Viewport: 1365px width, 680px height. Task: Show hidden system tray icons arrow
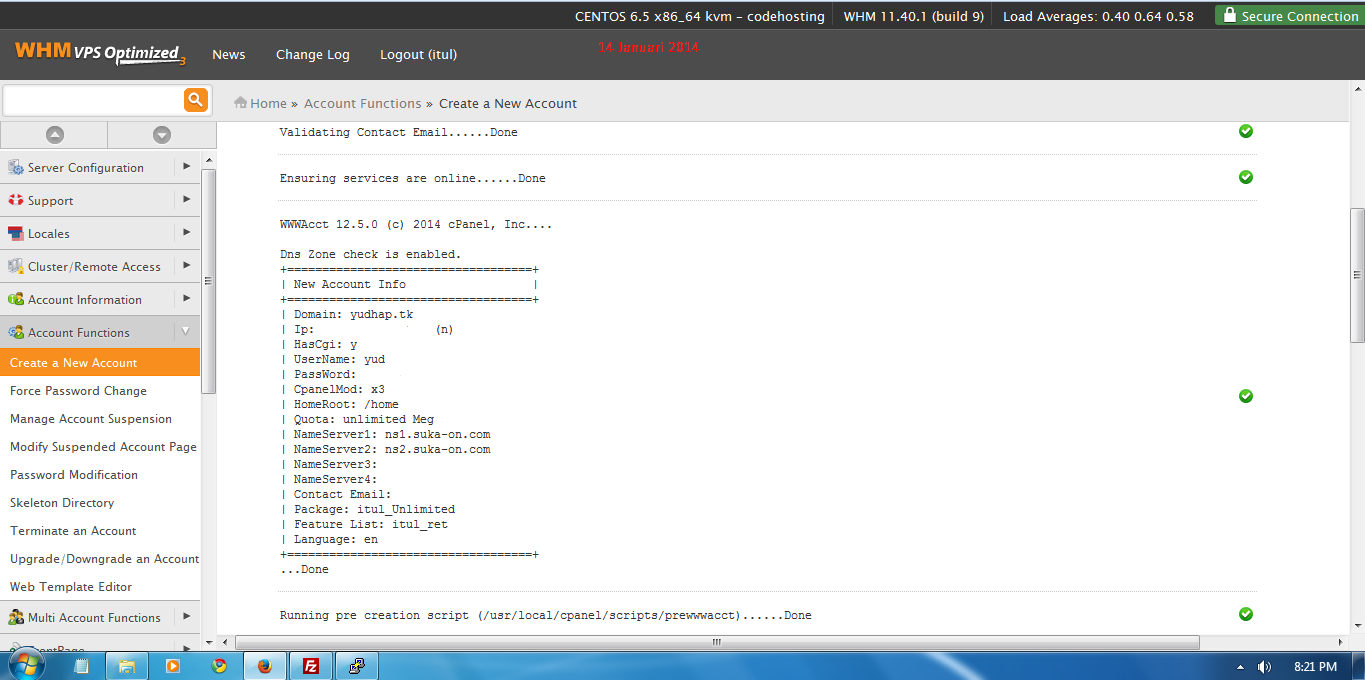pyautogui.click(x=1240, y=667)
